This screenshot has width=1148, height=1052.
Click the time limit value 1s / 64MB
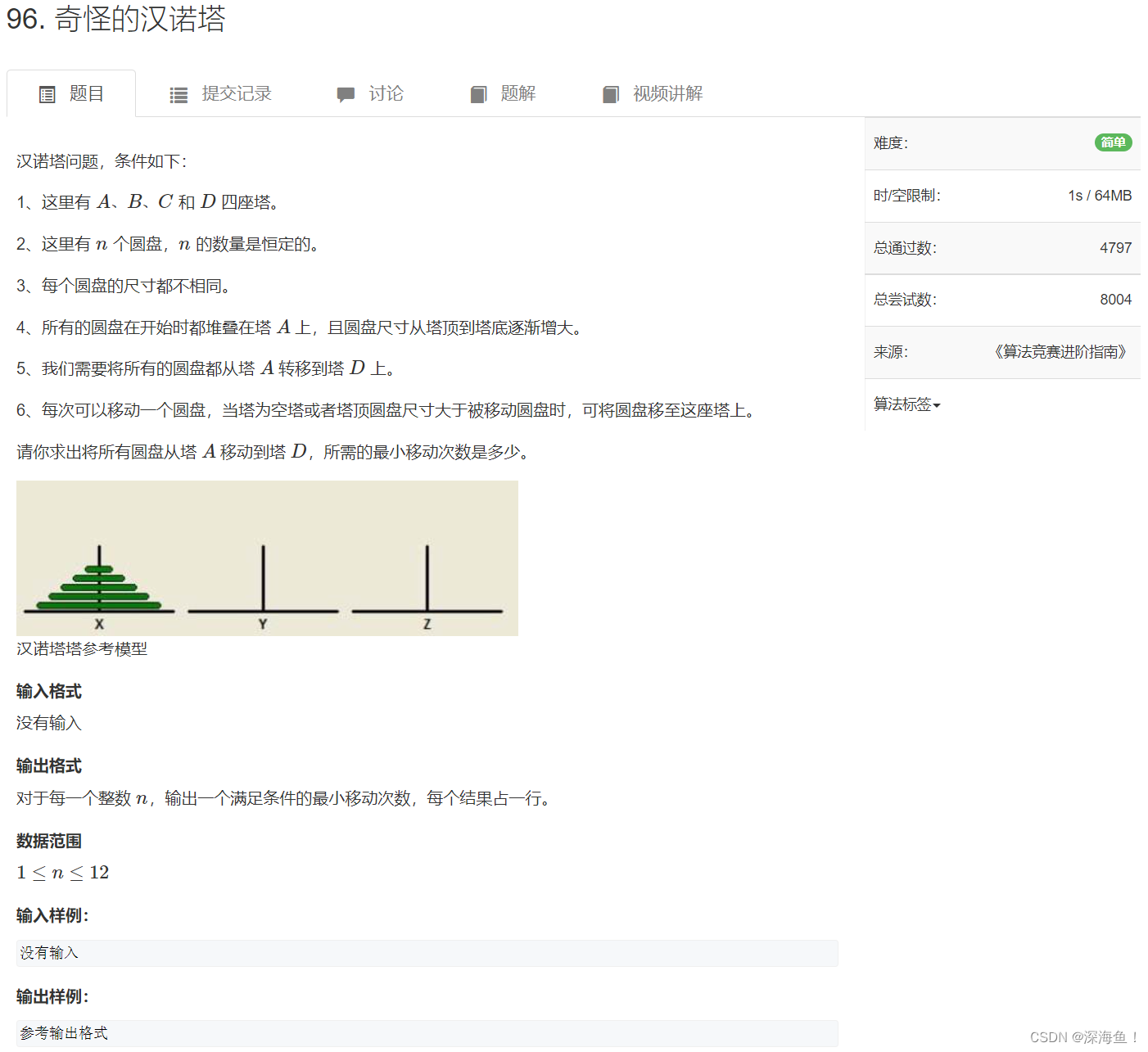click(1100, 196)
